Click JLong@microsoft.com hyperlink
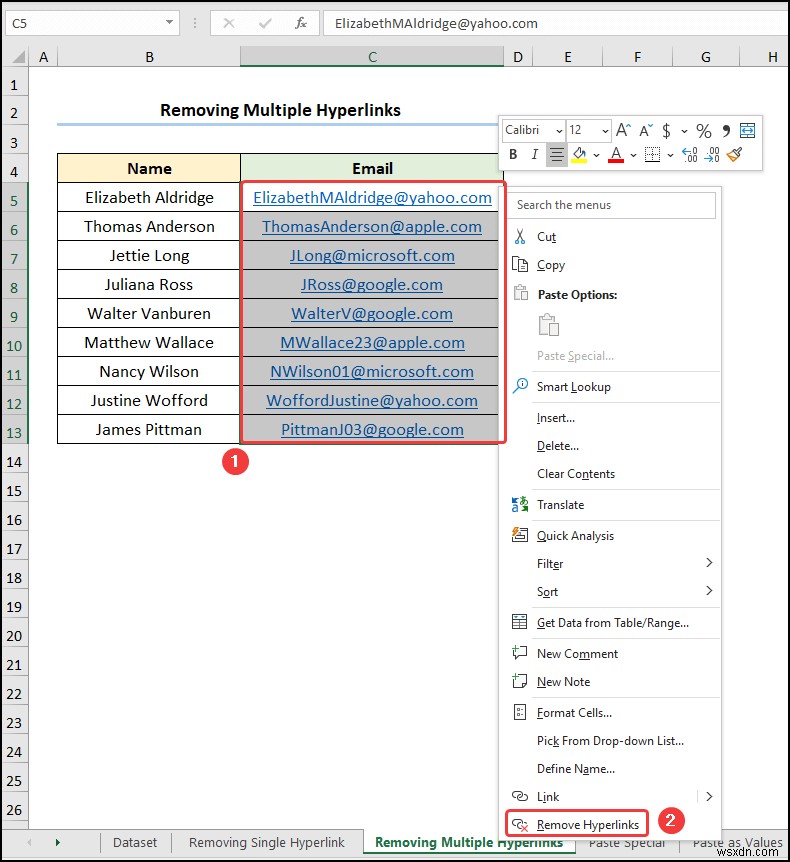This screenshot has height=862, width=790. (372, 256)
